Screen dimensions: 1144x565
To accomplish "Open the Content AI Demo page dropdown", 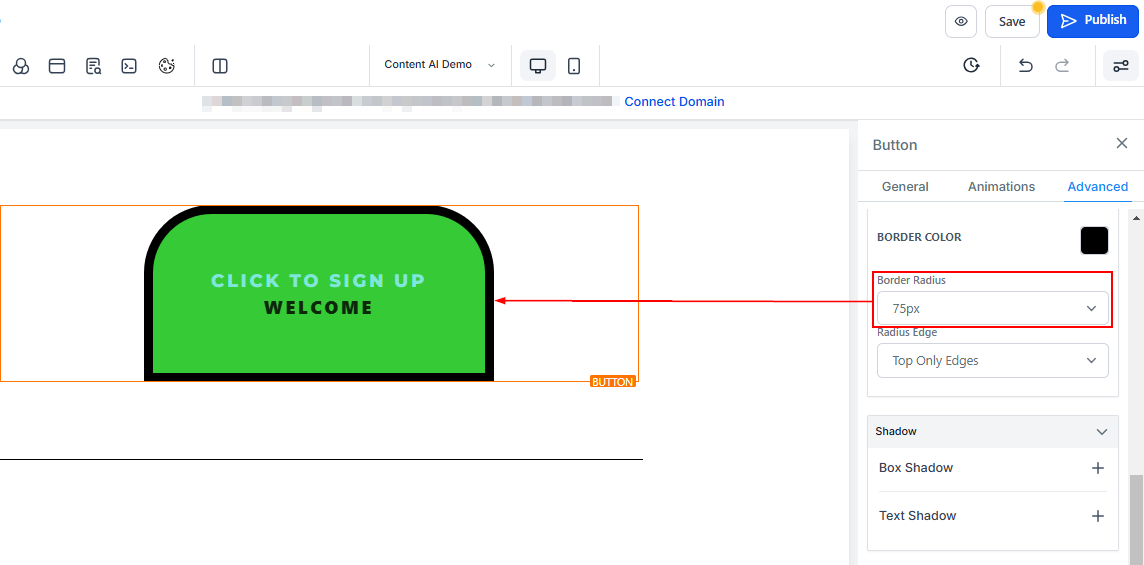I will (439, 65).
